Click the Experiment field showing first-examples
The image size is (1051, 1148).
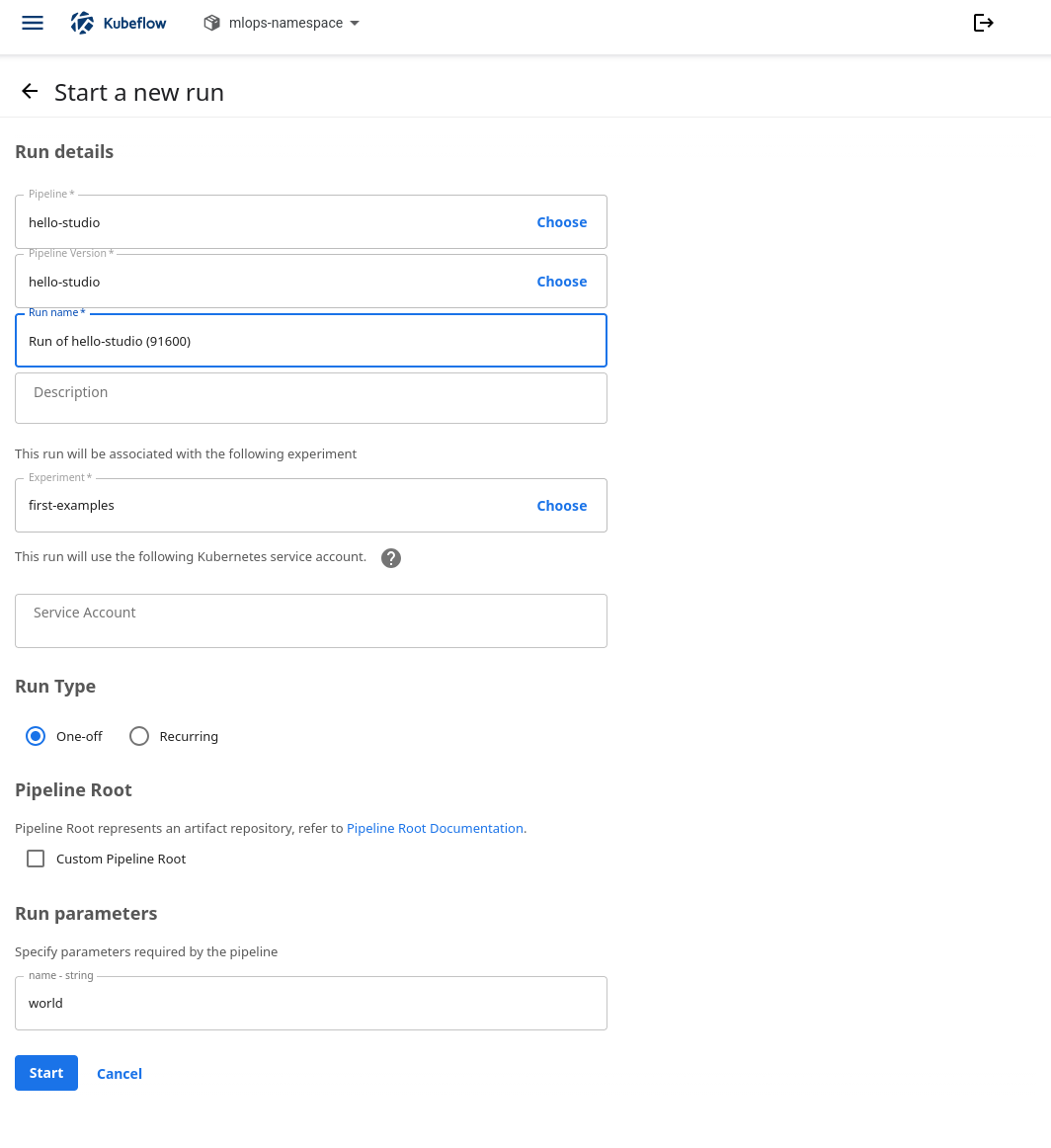(x=311, y=505)
